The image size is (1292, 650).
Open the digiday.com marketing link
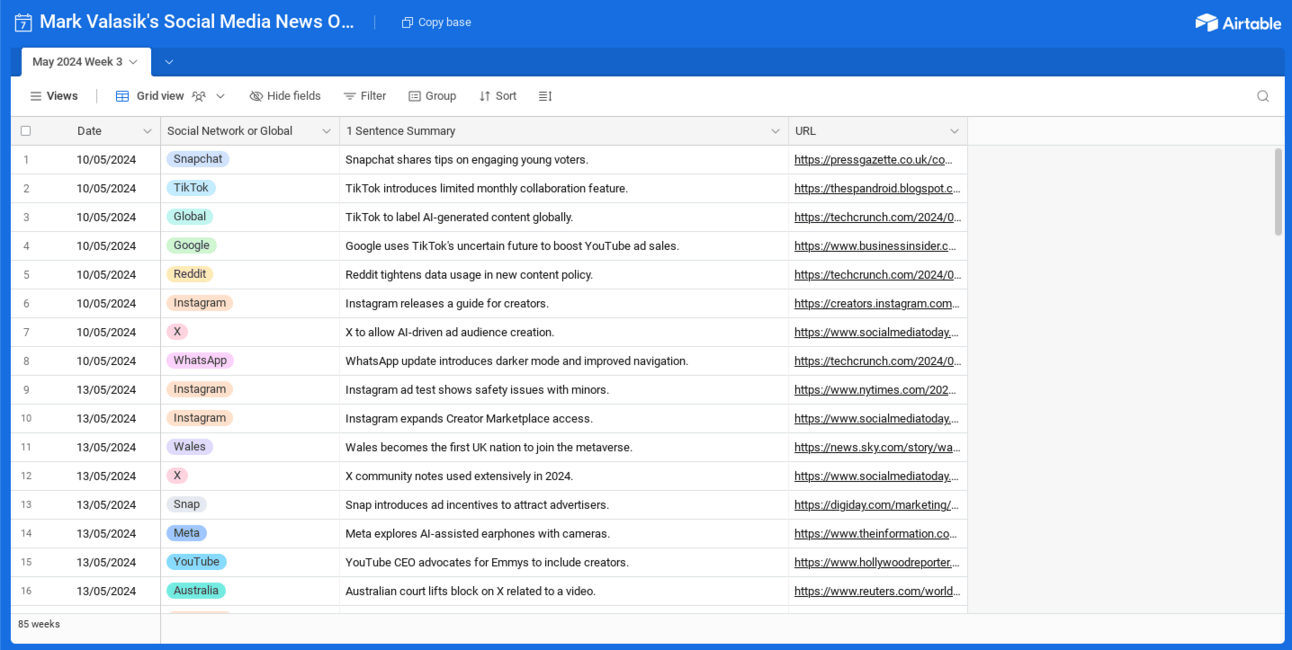click(x=877, y=505)
